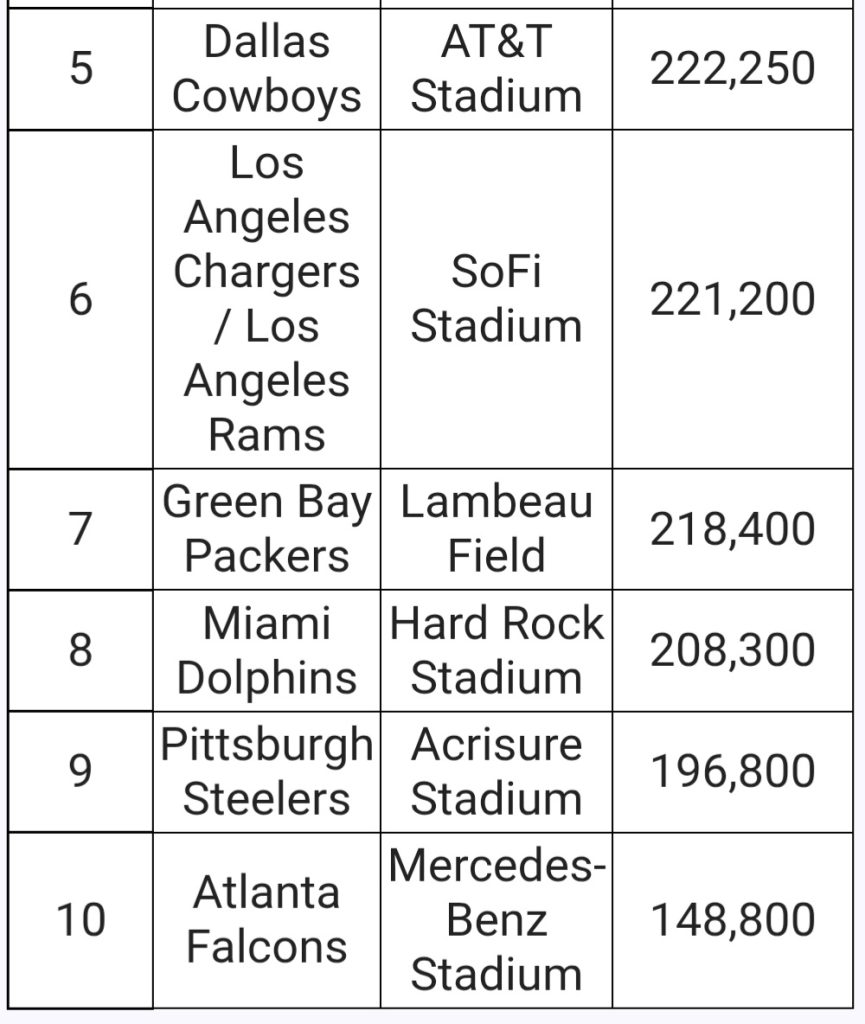Select the Los Angeles Chargers / Rams cell
The width and height of the screenshot is (865, 1024).
pyautogui.click(x=266, y=299)
